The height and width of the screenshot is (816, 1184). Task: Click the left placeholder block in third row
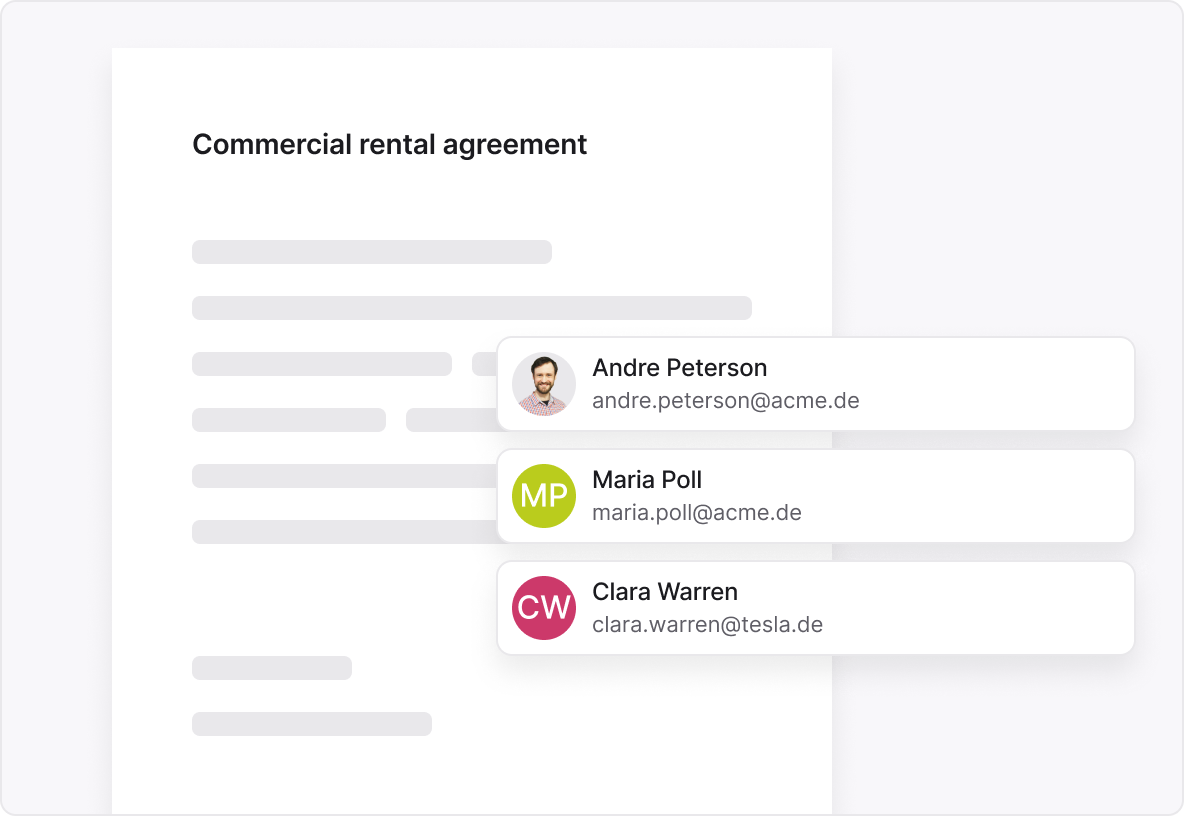tap(321, 364)
